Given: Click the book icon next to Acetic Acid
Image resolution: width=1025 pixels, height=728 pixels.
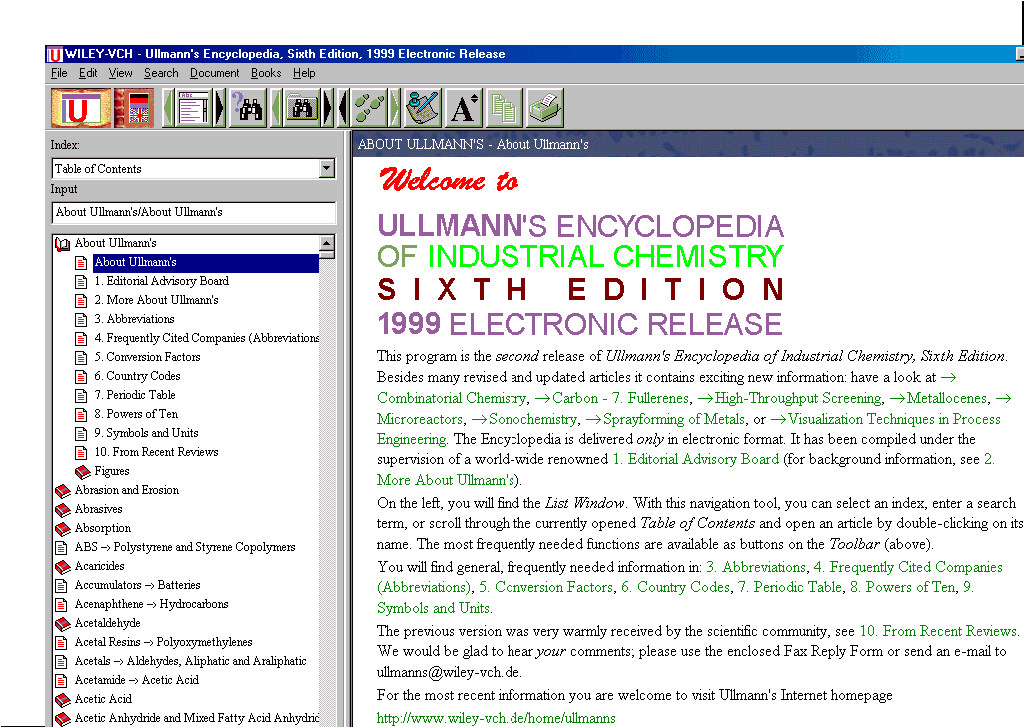Looking at the screenshot, I should click(x=63, y=700).
